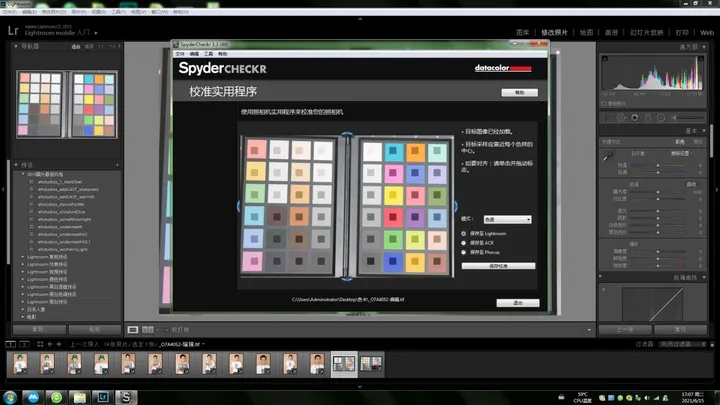This screenshot has width=720, height=405.
Task: Open SpyderCheckr Tools menu
Action: (208, 54)
